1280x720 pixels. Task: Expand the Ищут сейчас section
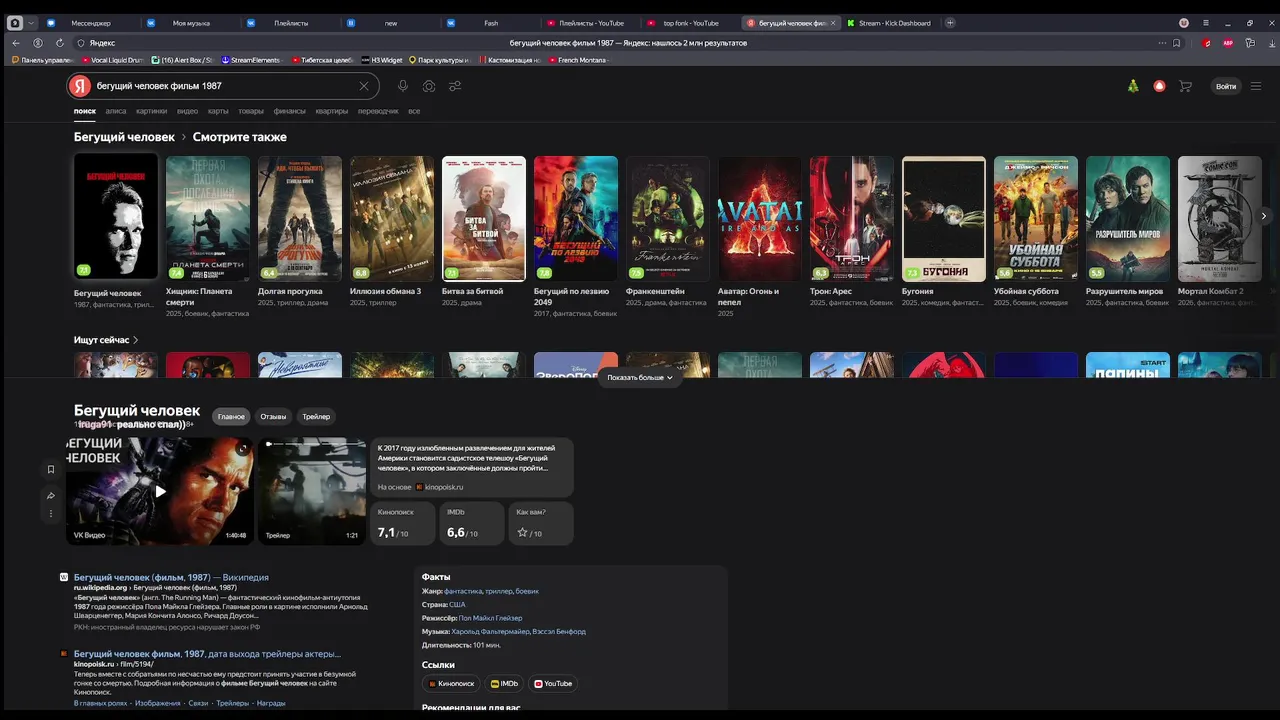106,340
